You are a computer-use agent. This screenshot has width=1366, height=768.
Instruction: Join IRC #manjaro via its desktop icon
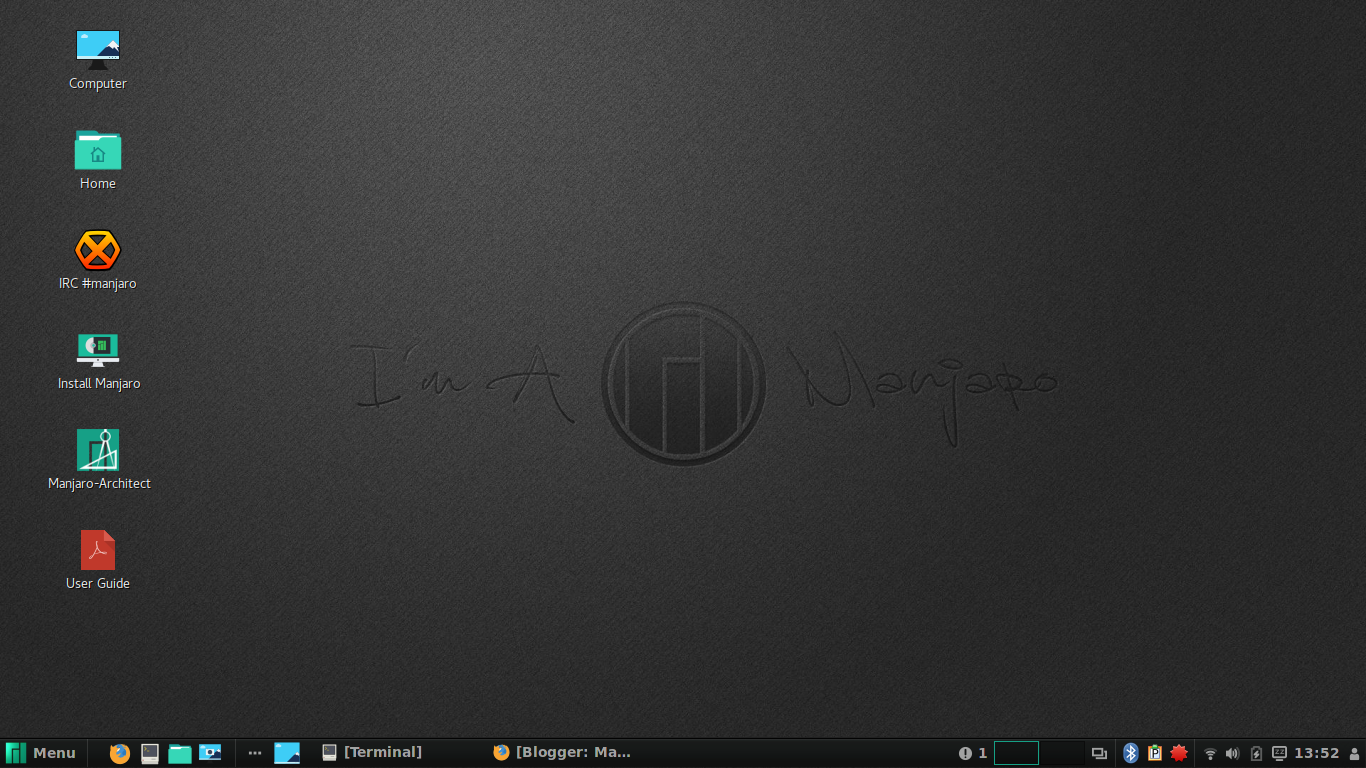[97, 252]
